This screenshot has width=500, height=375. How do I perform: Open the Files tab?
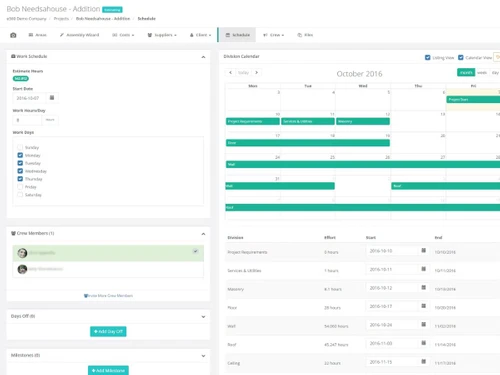click(305, 35)
